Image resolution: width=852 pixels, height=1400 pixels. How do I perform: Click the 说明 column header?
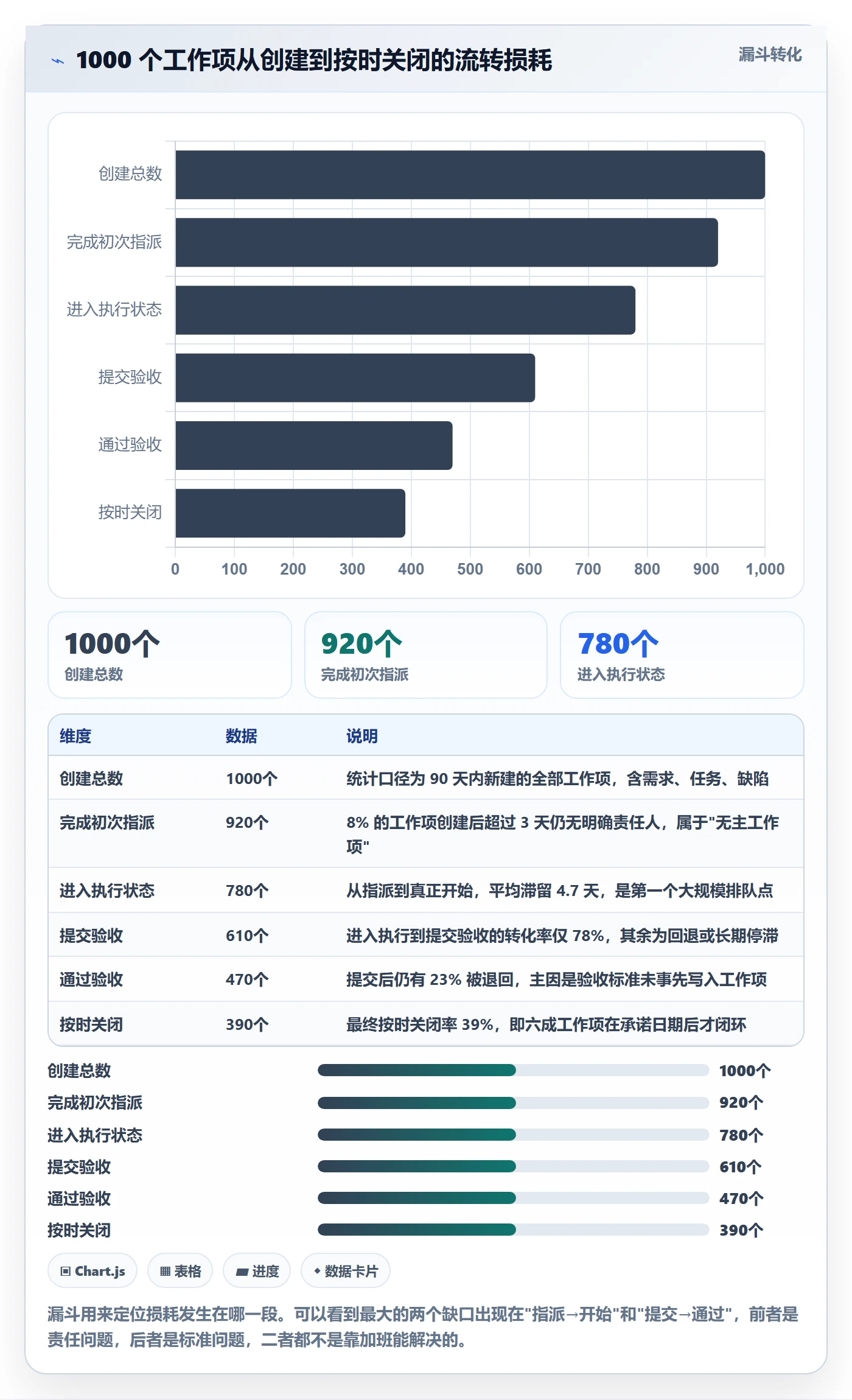[x=362, y=736]
